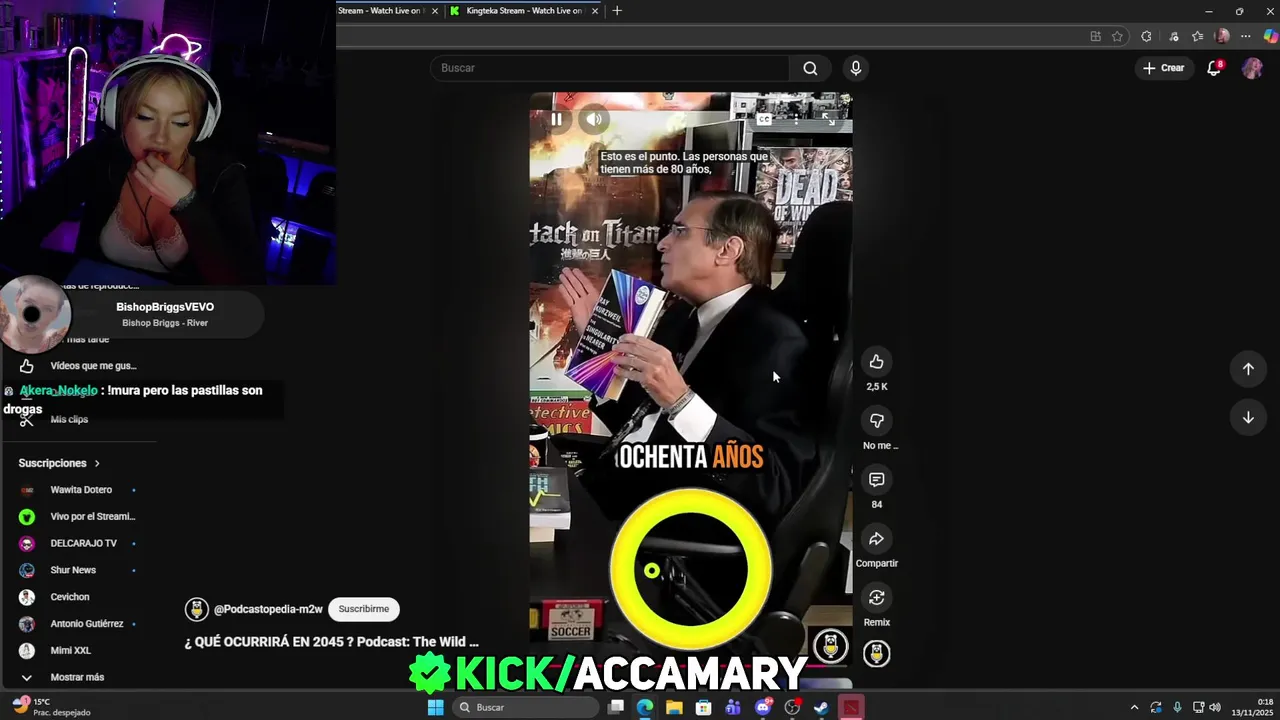Like the Short with 2,5 K likes
1280x720 pixels.
tap(876, 361)
